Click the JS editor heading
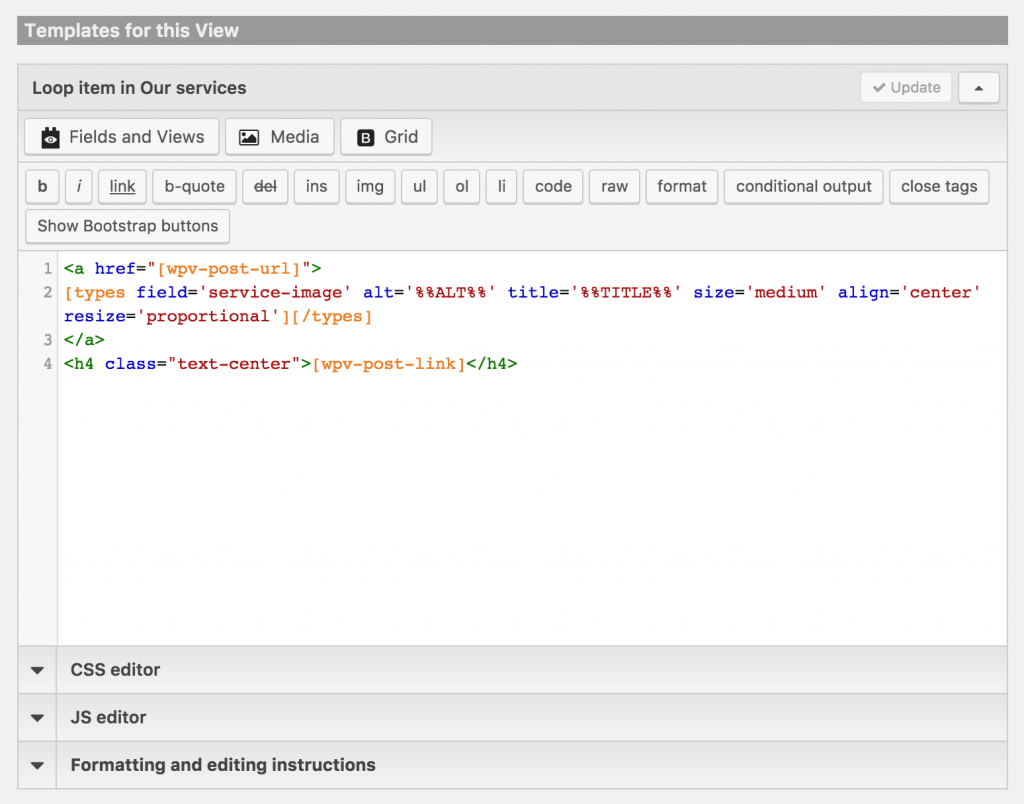This screenshot has height=804, width=1024. tap(108, 718)
